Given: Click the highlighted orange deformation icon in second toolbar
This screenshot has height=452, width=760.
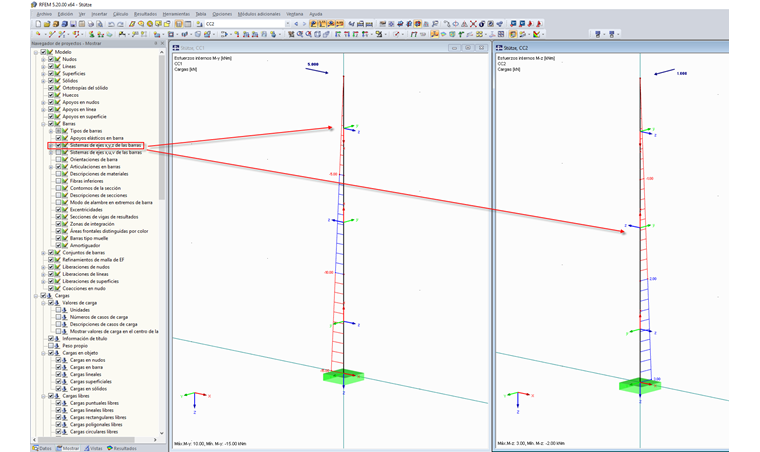Looking at the screenshot, I should click(434, 34).
